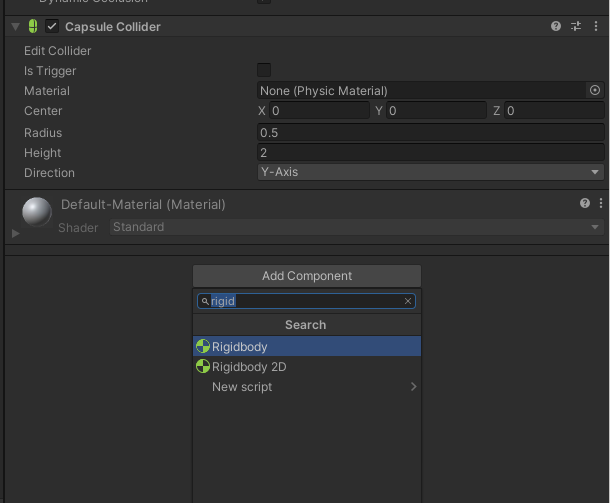
Task: Expand the Default-Material properties arrow
Action: 15,233
